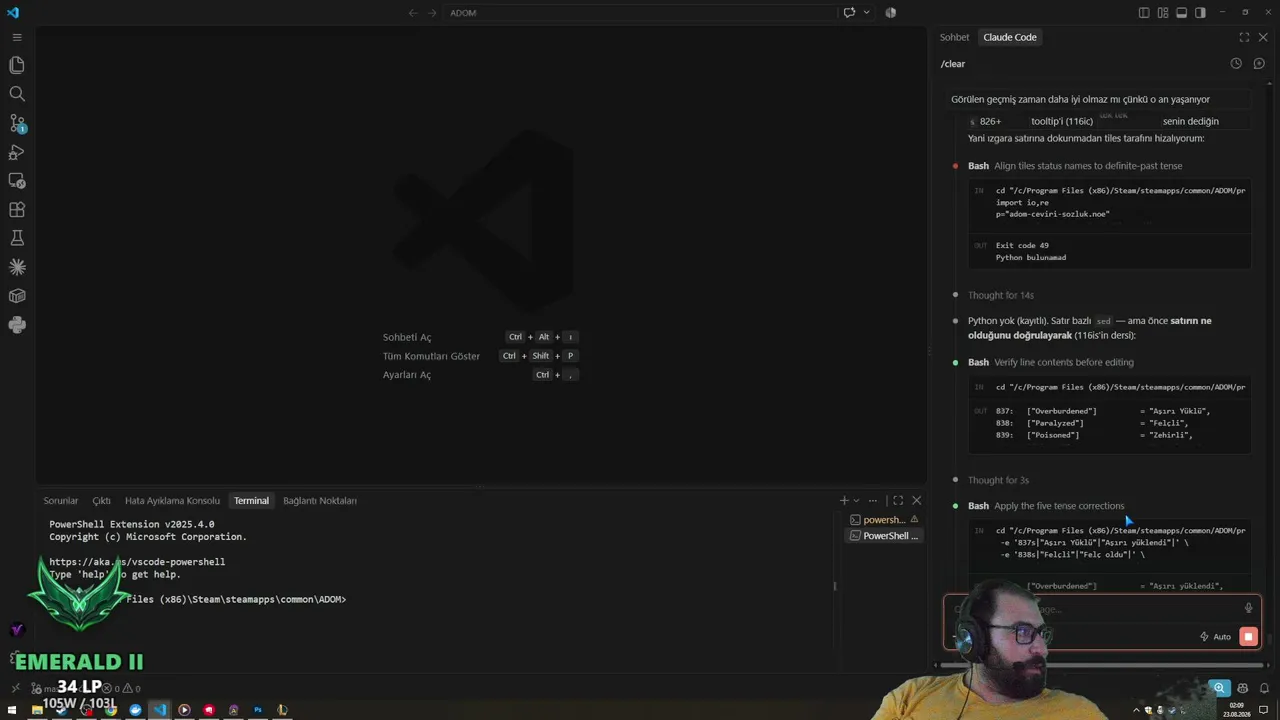
Task: Open terminal panel more actions menu
Action: pos(873,500)
